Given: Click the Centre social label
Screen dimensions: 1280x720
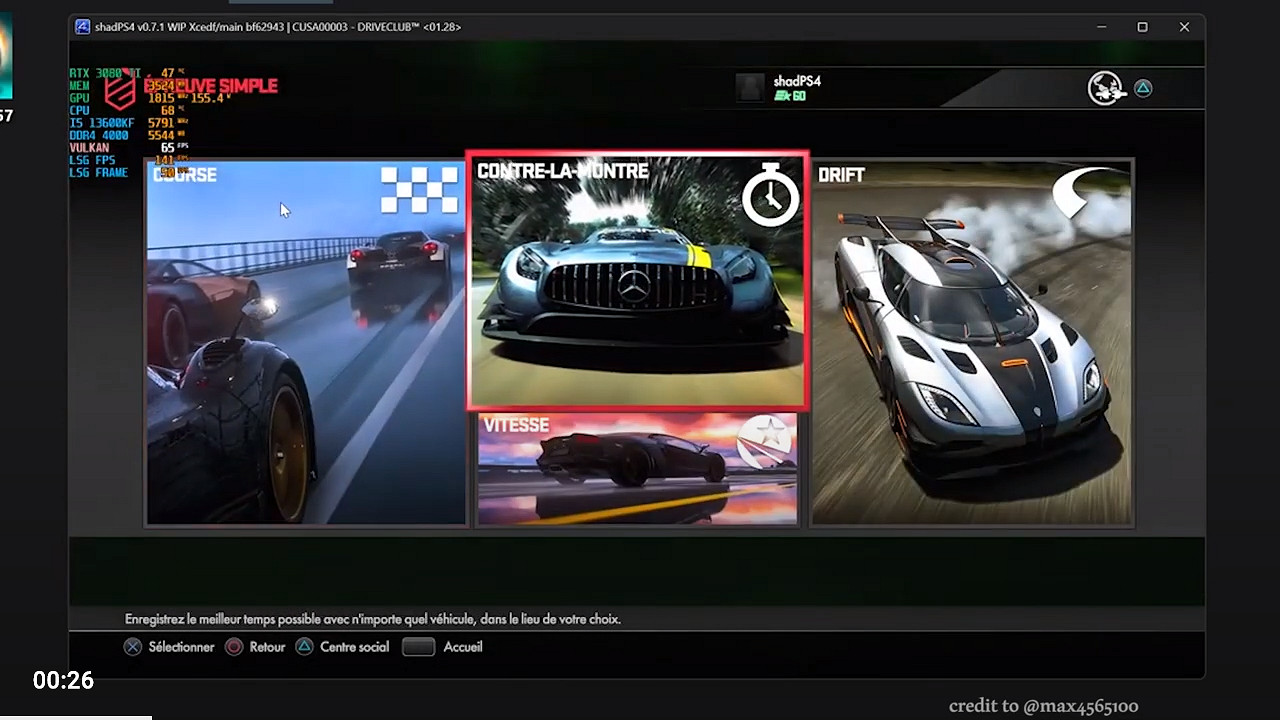Looking at the screenshot, I should pos(354,647).
